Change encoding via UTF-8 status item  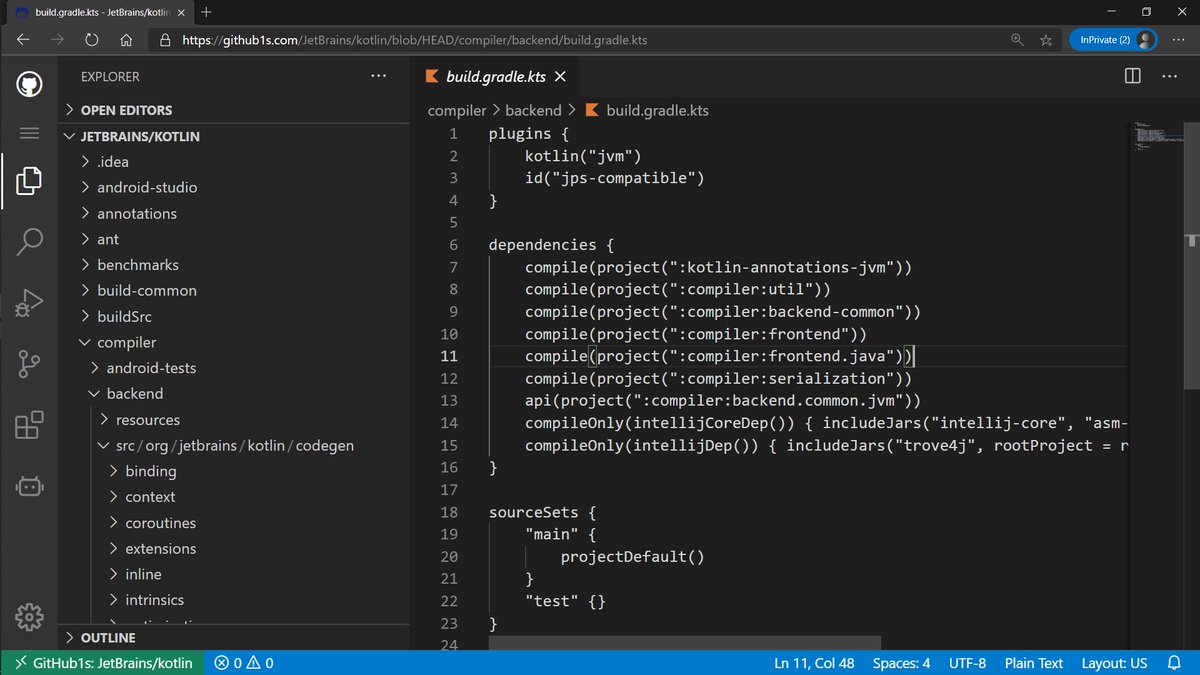[967, 663]
